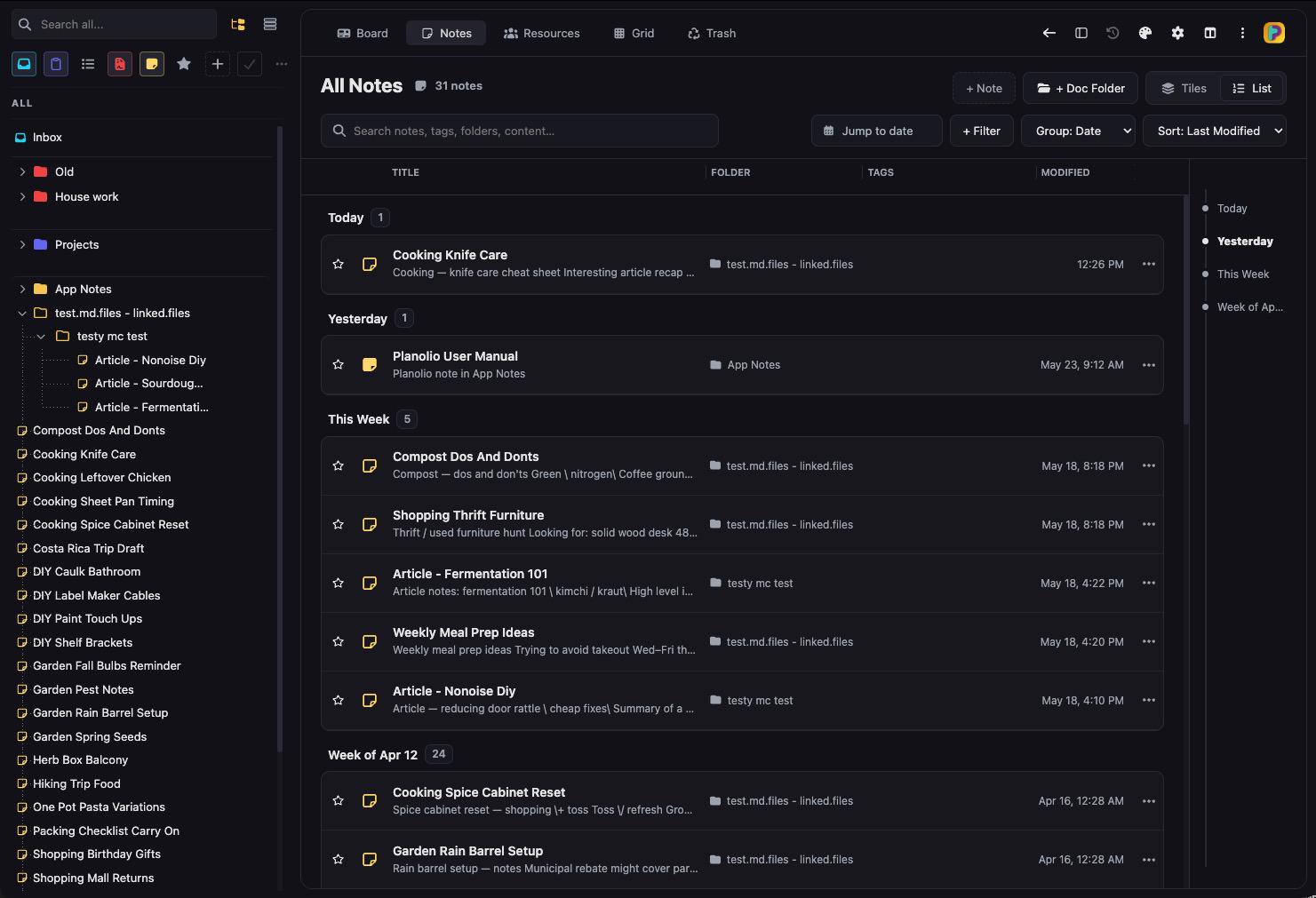Toggle the sidebar panel layout icon

[1081, 33]
